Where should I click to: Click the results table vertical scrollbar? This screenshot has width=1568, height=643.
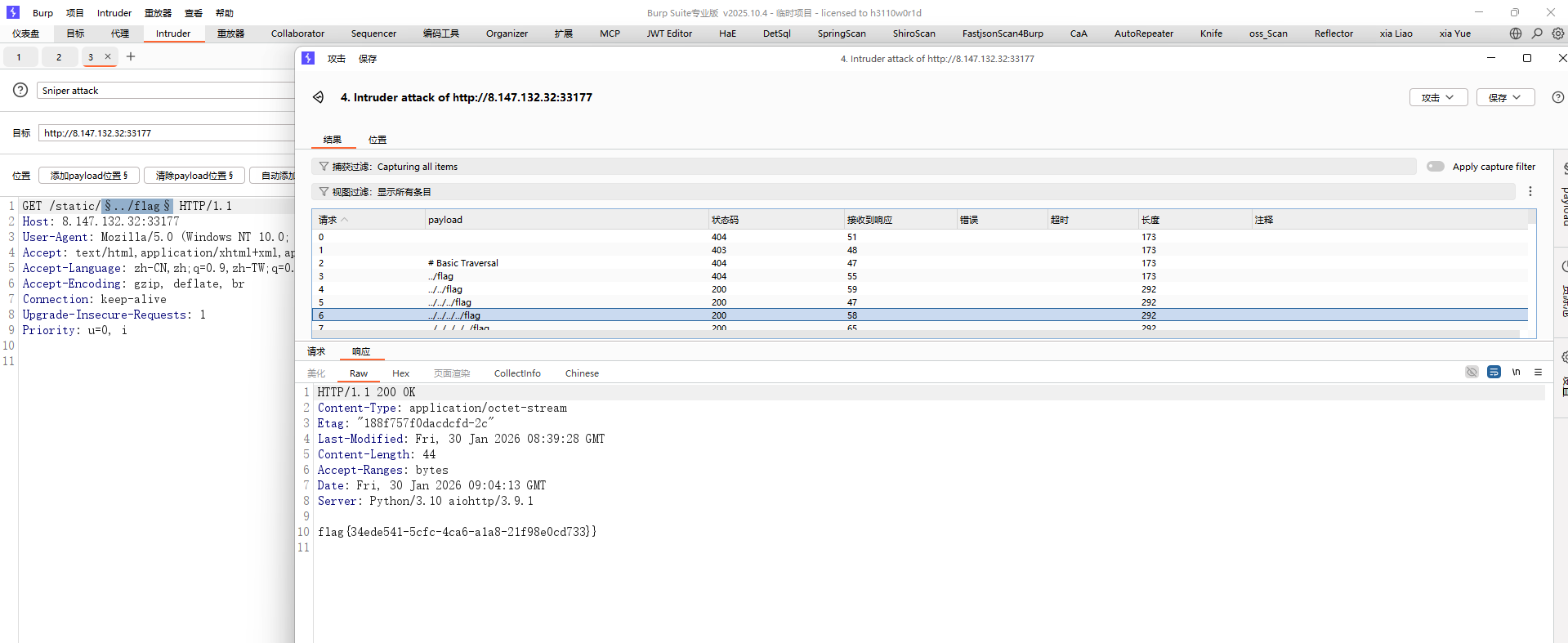(x=1532, y=274)
